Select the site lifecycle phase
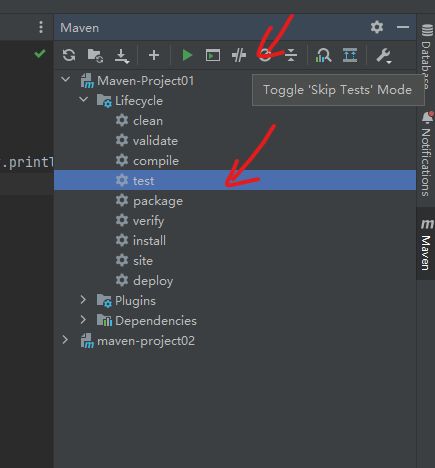The height and width of the screenshot is (468, 435). (x=143, y=261)
